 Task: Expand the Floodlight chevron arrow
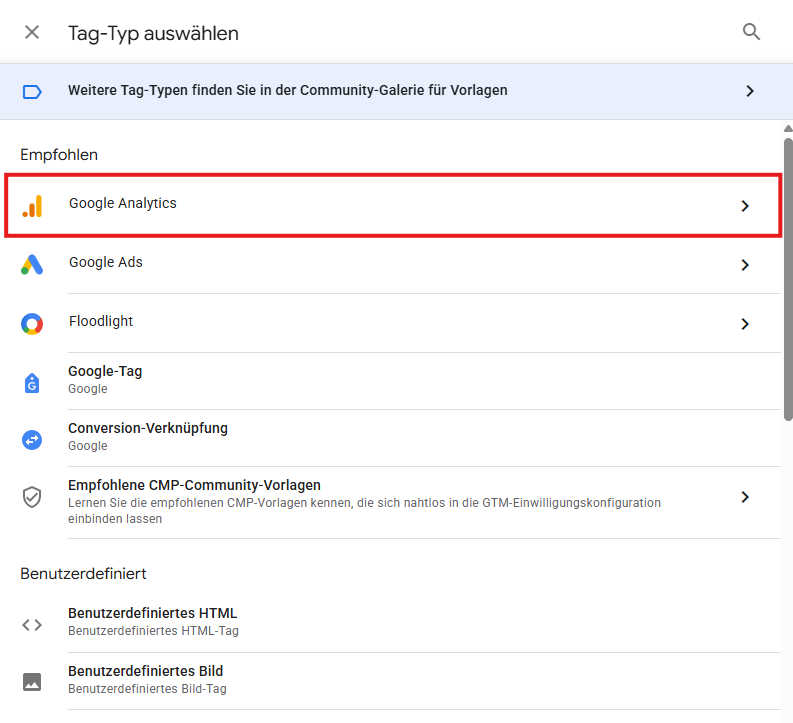(x=745, y=324)
